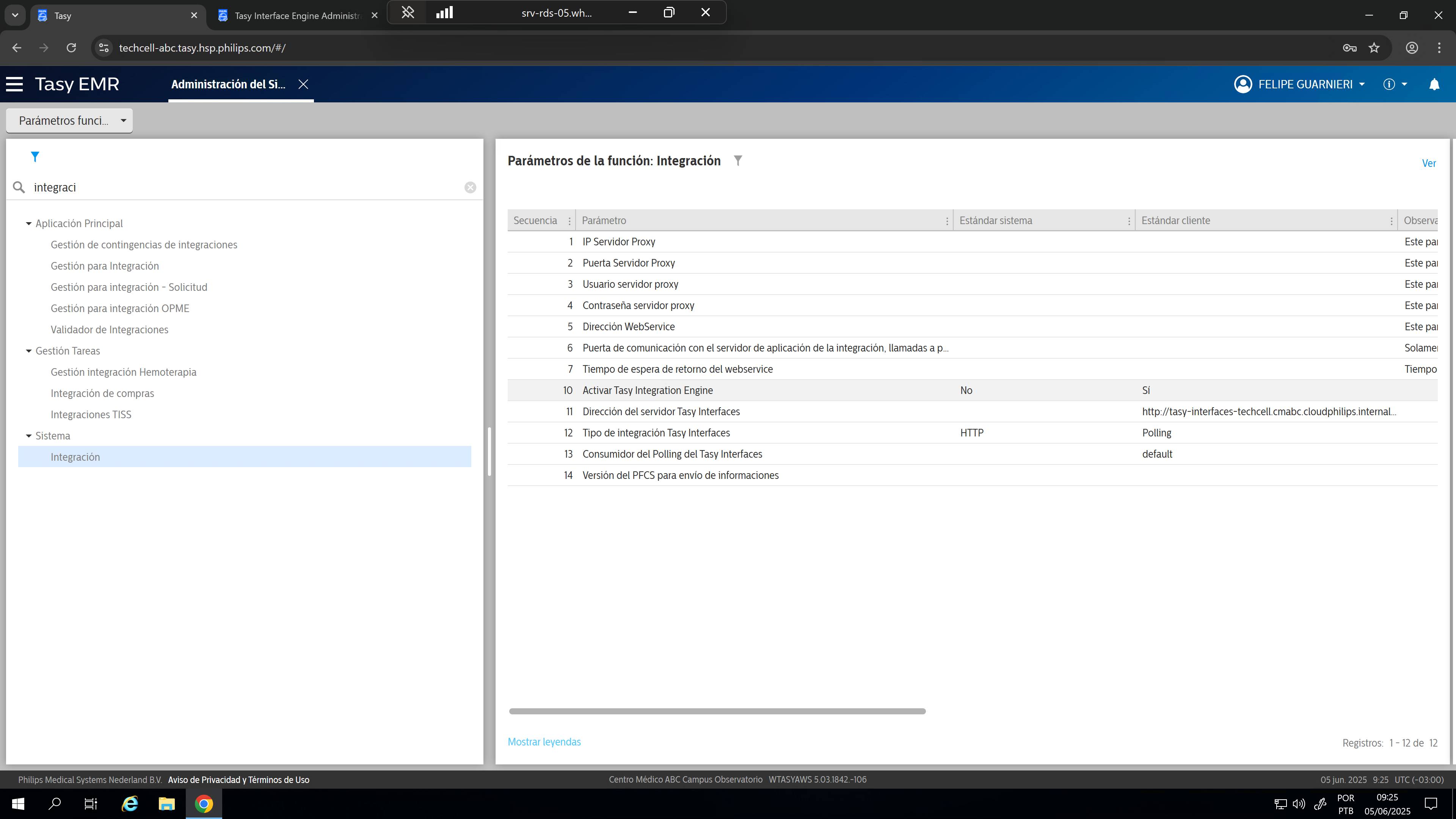Select Integraciones TISS

coord(91,415)
